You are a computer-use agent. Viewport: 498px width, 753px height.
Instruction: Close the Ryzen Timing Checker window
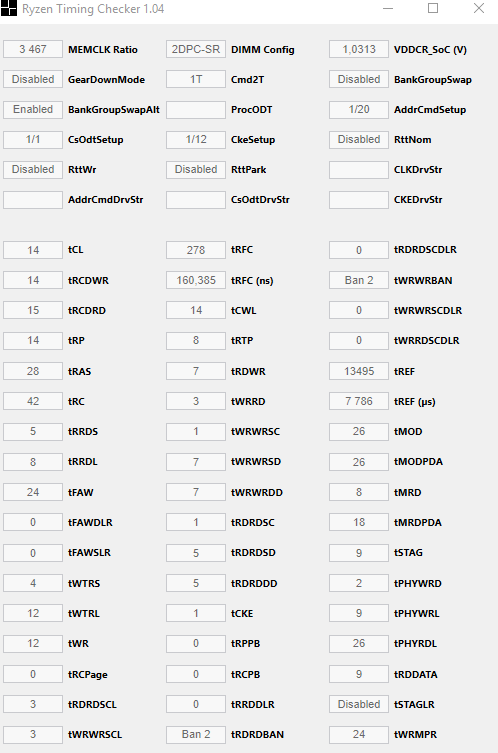[x=478, y=8]
